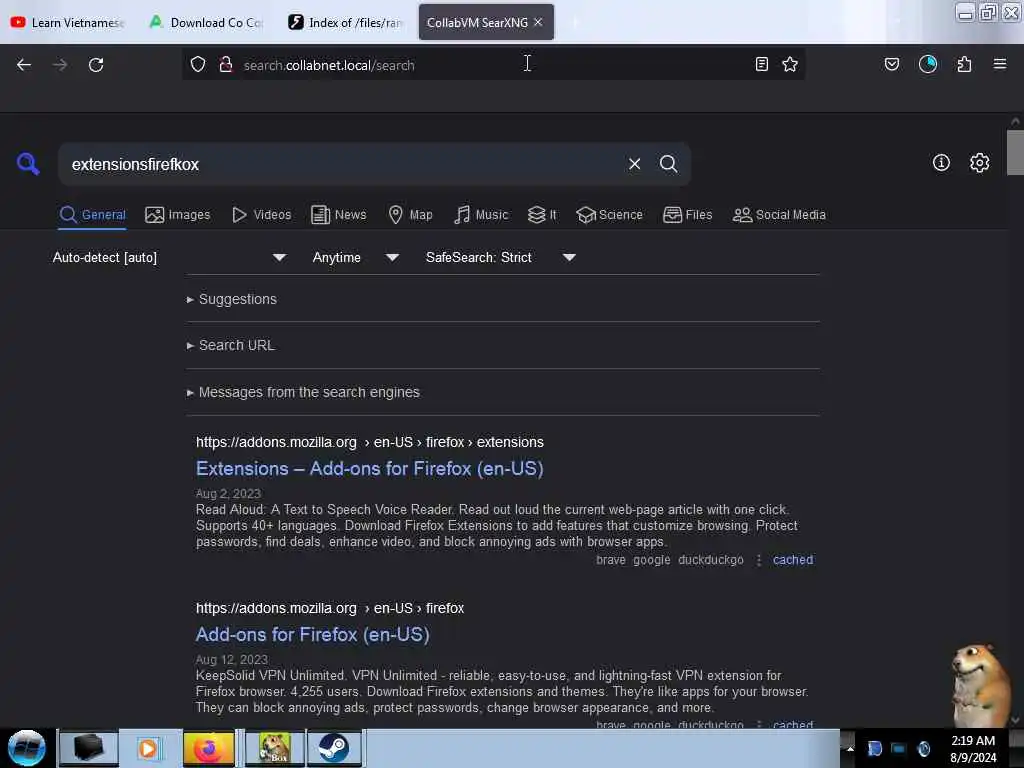Open the Firefox hamburger menu
Image resolution: width=1024 pixels, height=768 pixels.
pyautogui.click(x=1000, y=64)
